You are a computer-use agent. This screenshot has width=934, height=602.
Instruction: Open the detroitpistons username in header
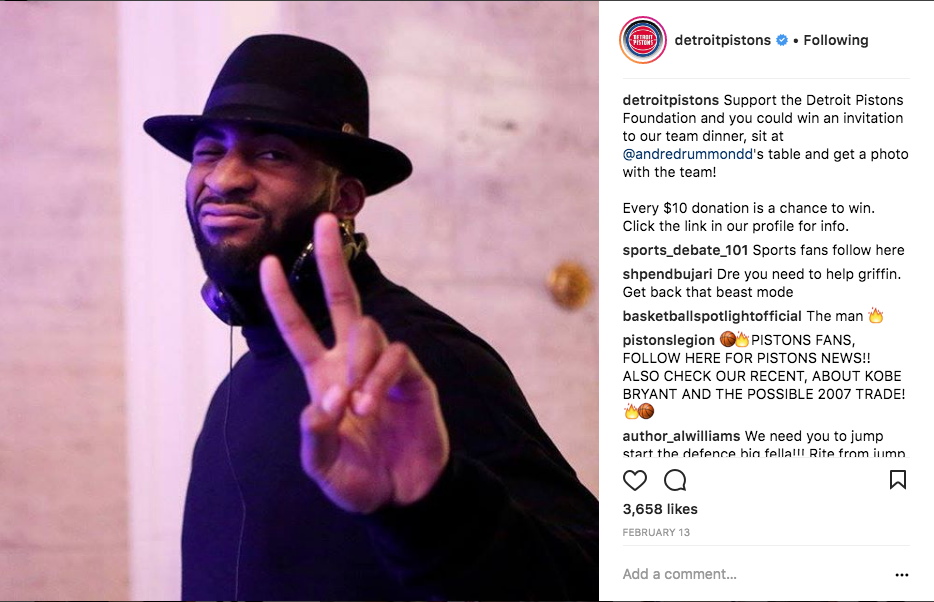pyautogui.click(x=723, y=40)
